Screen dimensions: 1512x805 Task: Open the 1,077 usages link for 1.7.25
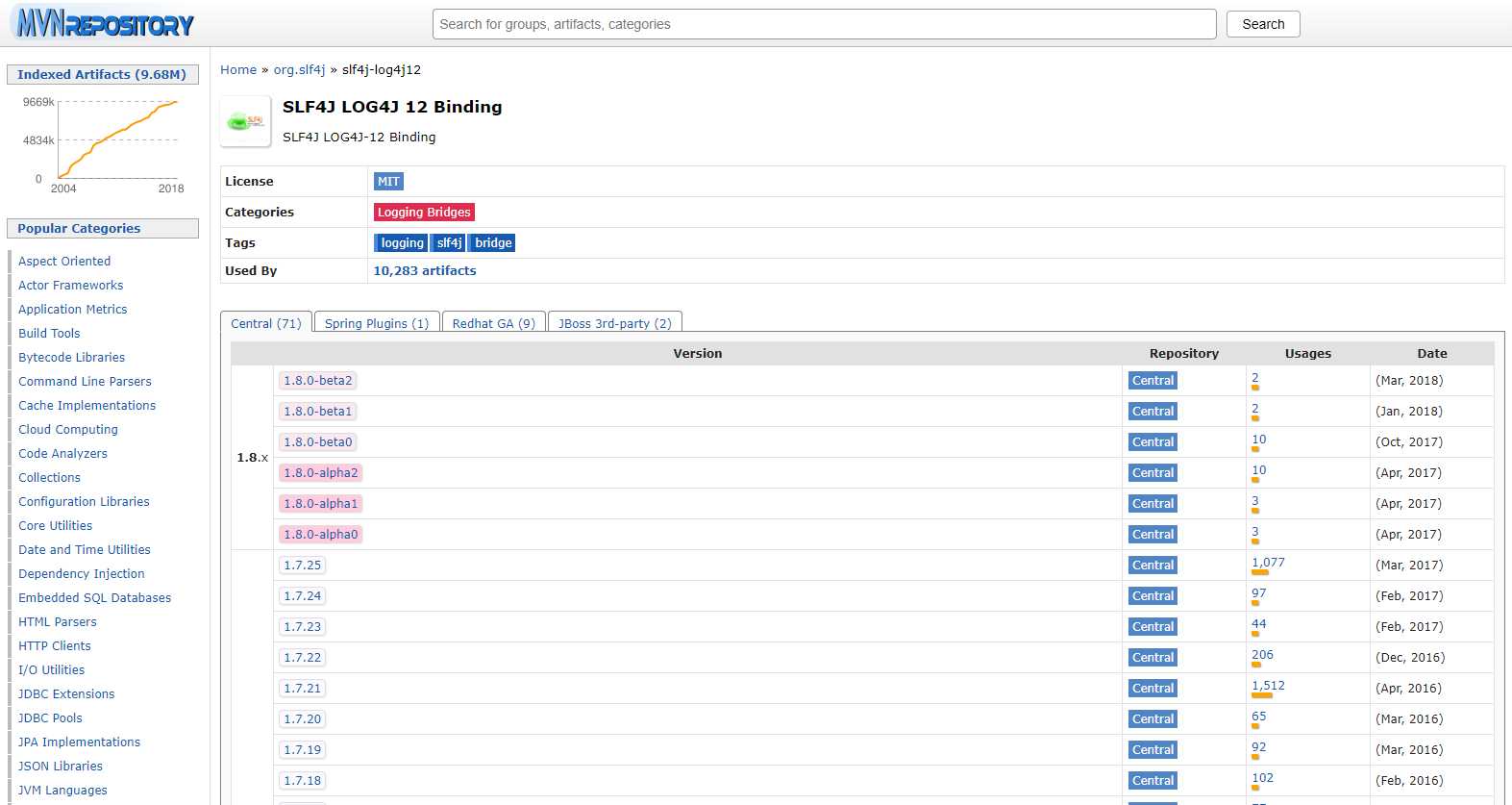point(1268,563)
